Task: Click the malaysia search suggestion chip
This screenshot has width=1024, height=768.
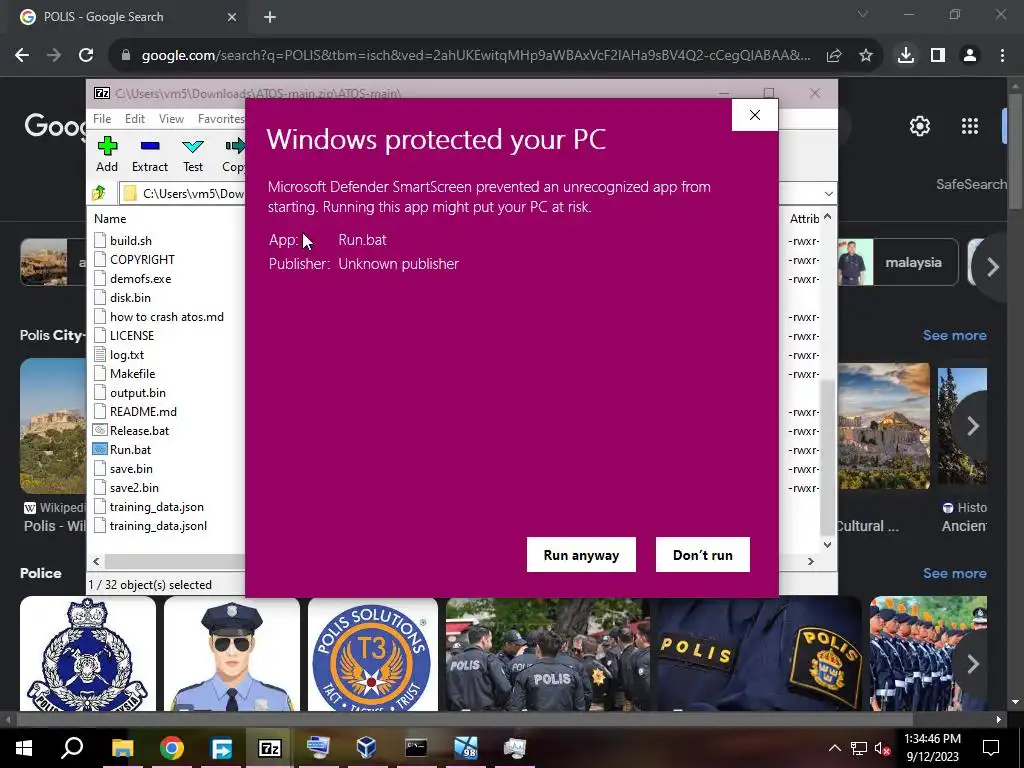Action: [898, 263]
